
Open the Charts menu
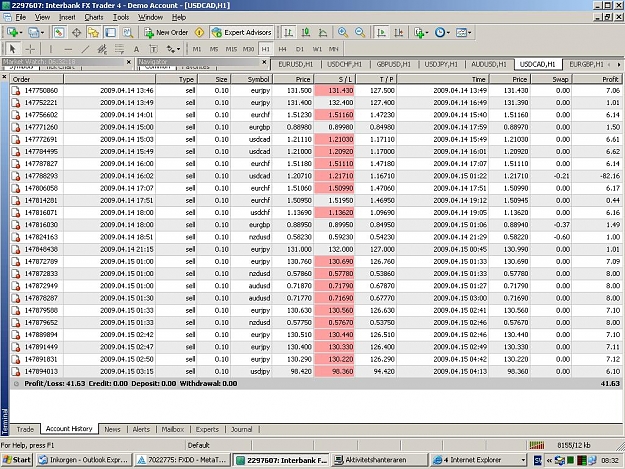pos(94,17)
